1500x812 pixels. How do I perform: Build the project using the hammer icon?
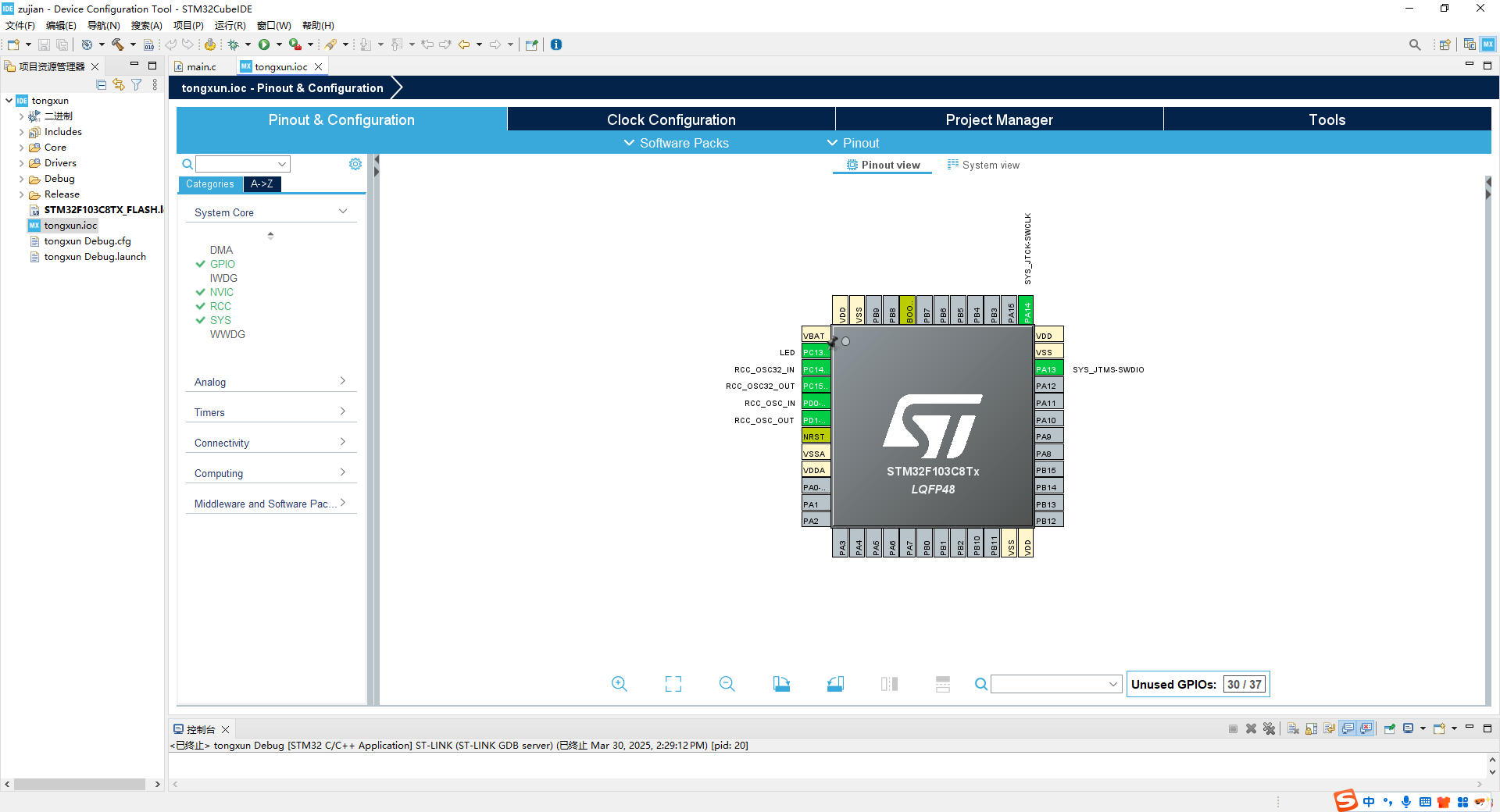pos(119,45)
